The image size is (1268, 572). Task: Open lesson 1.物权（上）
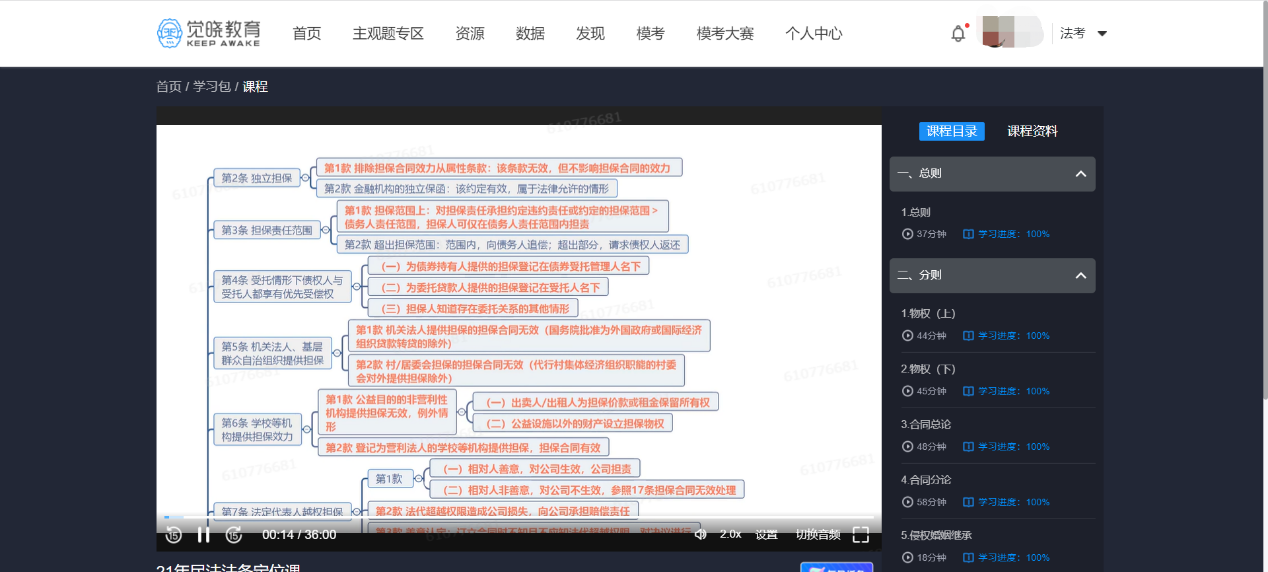pyautogui.click(x=929, y=314)
